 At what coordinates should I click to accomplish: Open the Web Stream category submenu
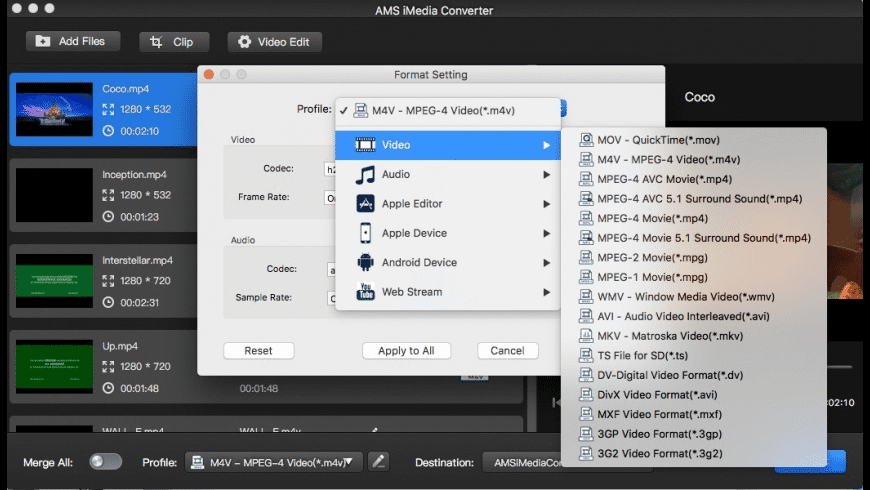coord(448,292)
